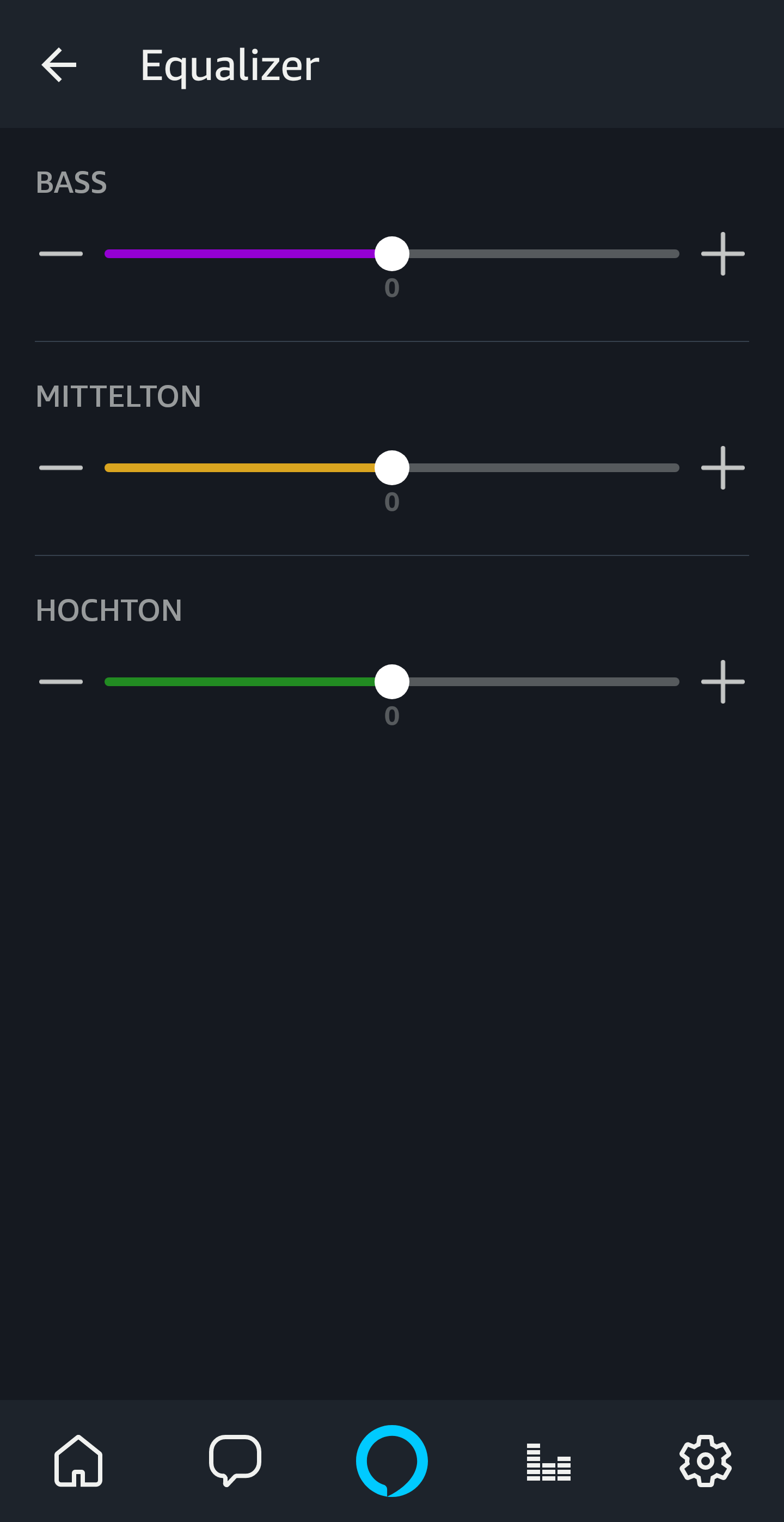Open Settings via the gear icon
784x1522 pixels.
pos(706,1460)
